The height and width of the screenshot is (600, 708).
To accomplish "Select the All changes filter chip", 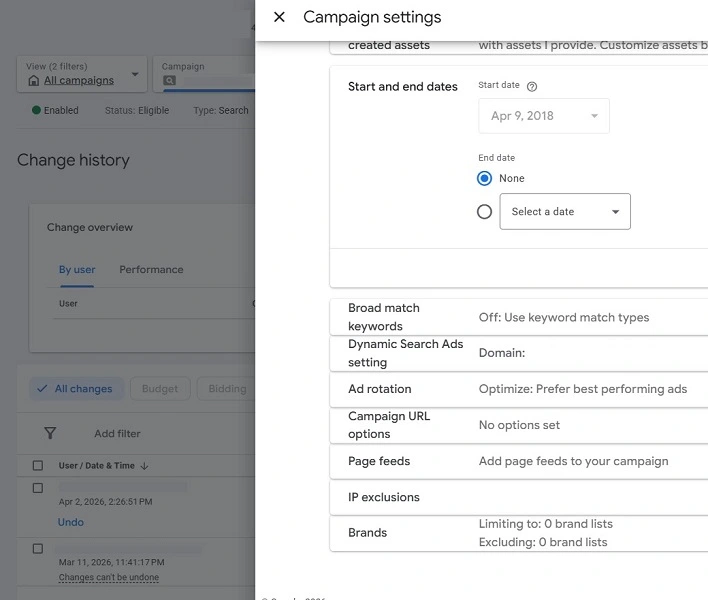I will (77, 389).
